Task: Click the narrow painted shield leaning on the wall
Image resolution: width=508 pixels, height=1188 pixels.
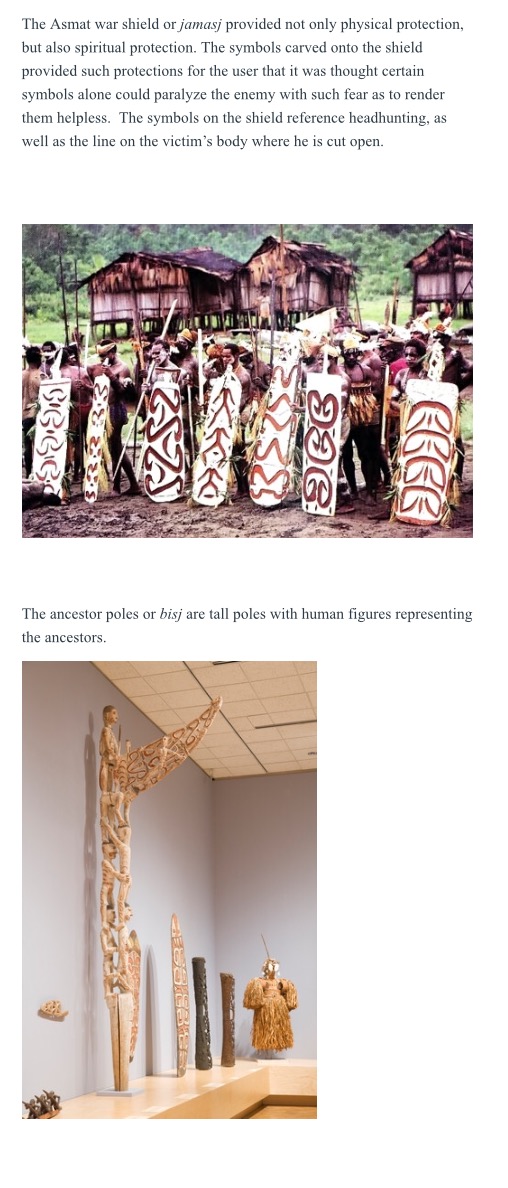Action: [x=180, y=993]
